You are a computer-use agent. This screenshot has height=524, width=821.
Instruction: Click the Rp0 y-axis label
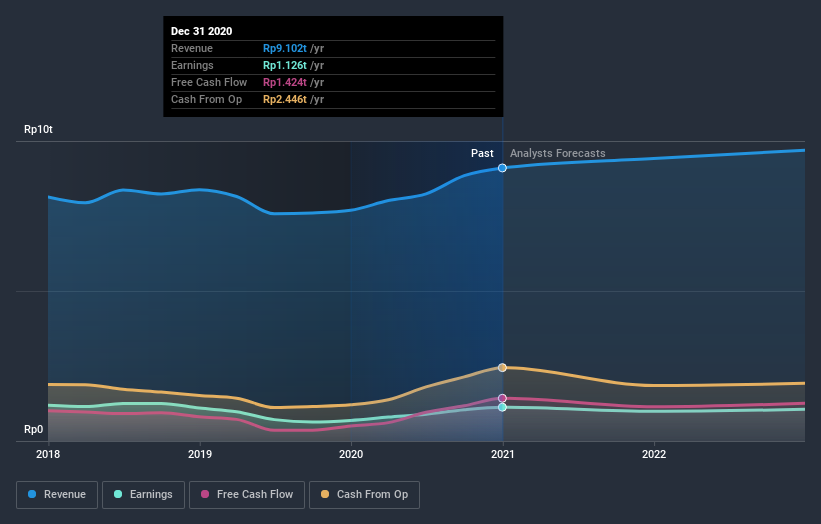pos(34,429)
